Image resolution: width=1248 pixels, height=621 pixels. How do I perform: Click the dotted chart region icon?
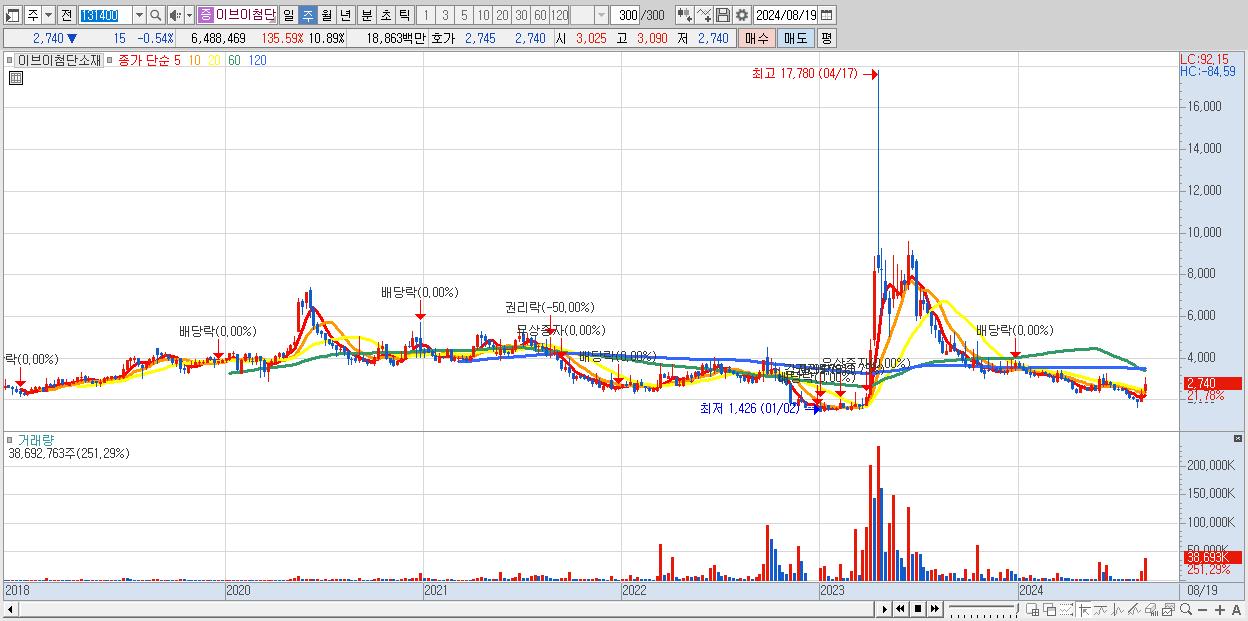click(1066, 609)
